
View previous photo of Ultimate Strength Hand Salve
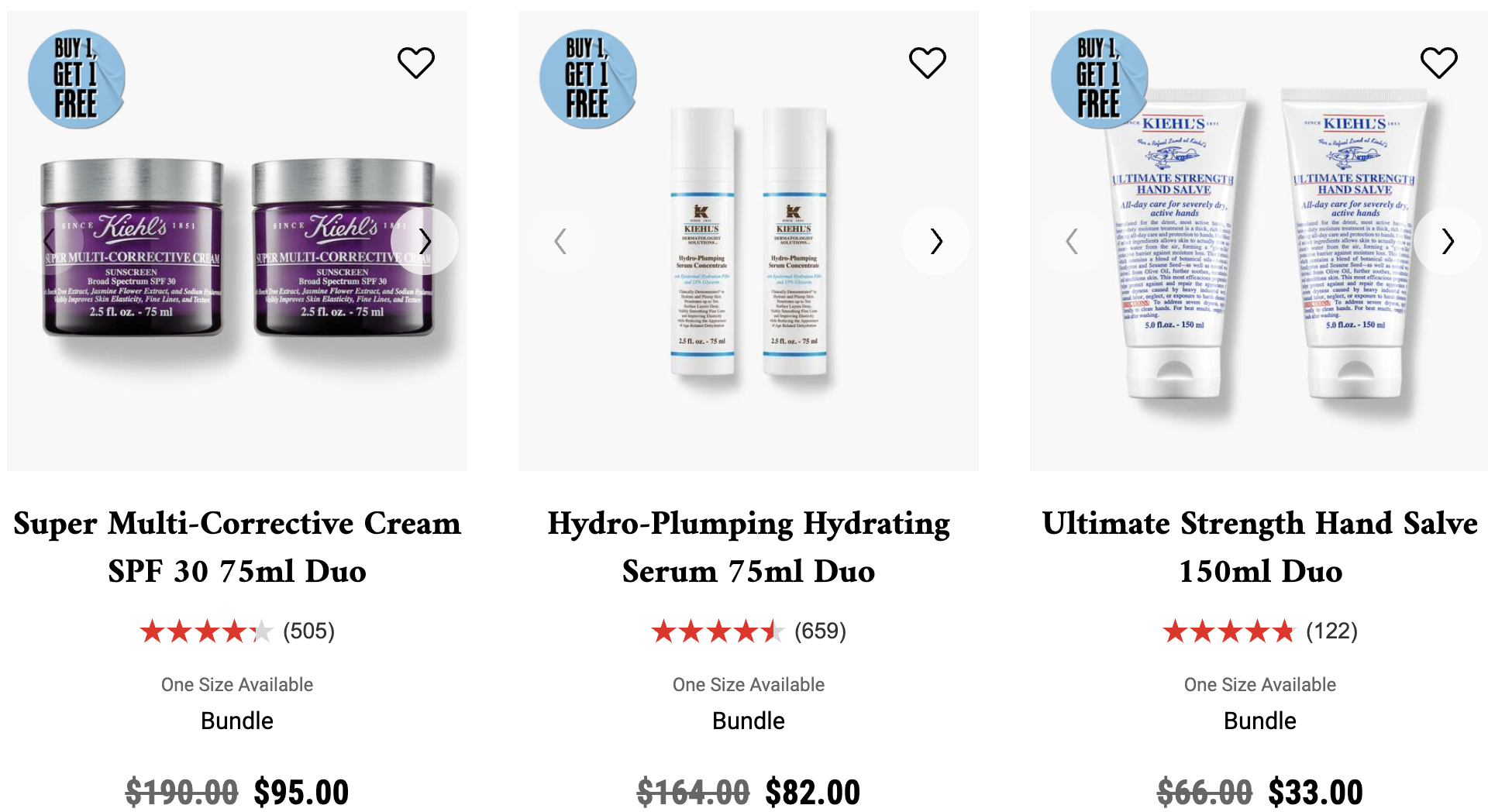(x=1073, y=241)
